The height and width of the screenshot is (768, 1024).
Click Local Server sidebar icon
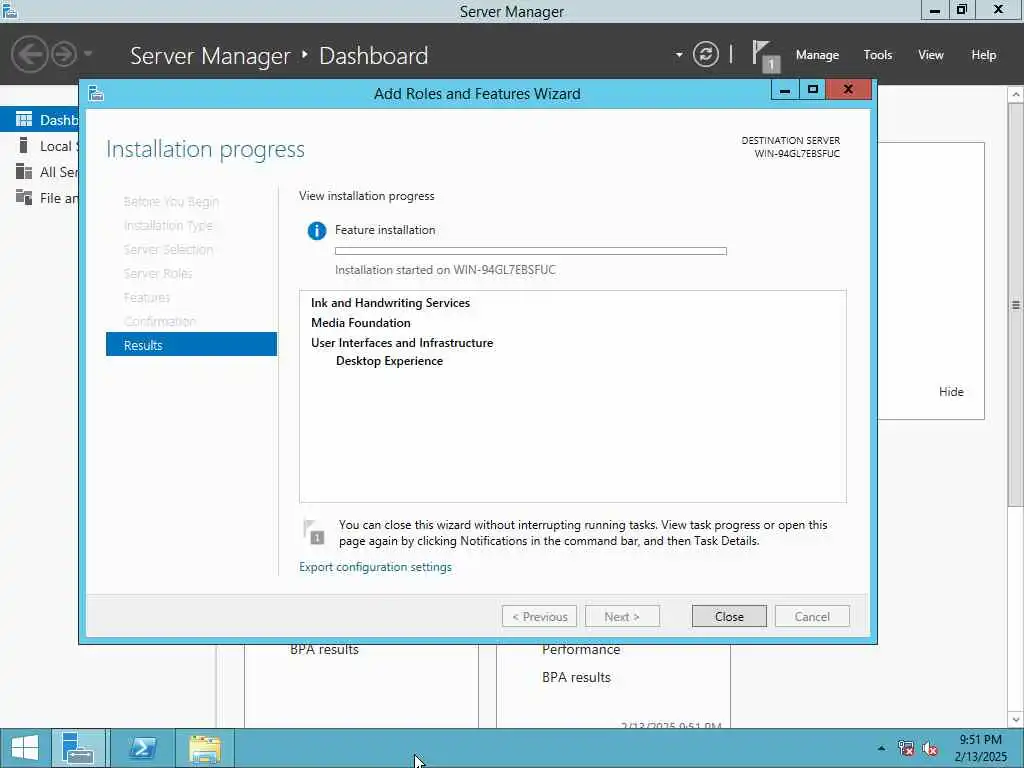pos(24,145)
